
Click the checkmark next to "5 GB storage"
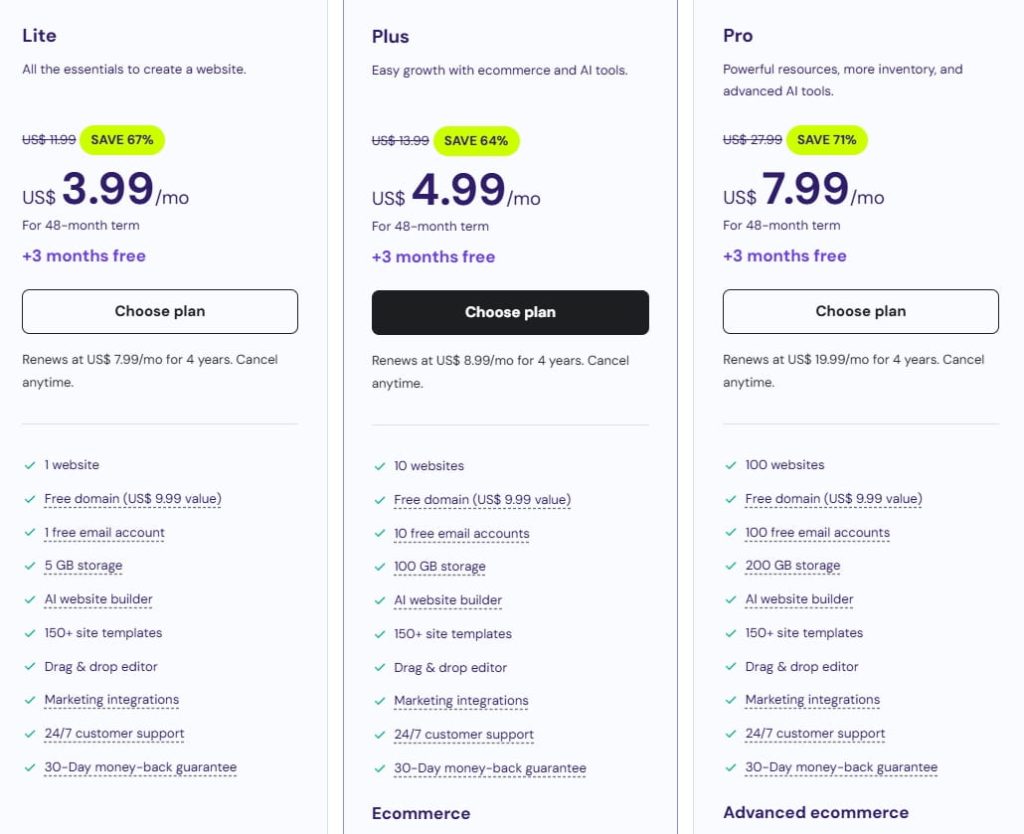point(30,566)
